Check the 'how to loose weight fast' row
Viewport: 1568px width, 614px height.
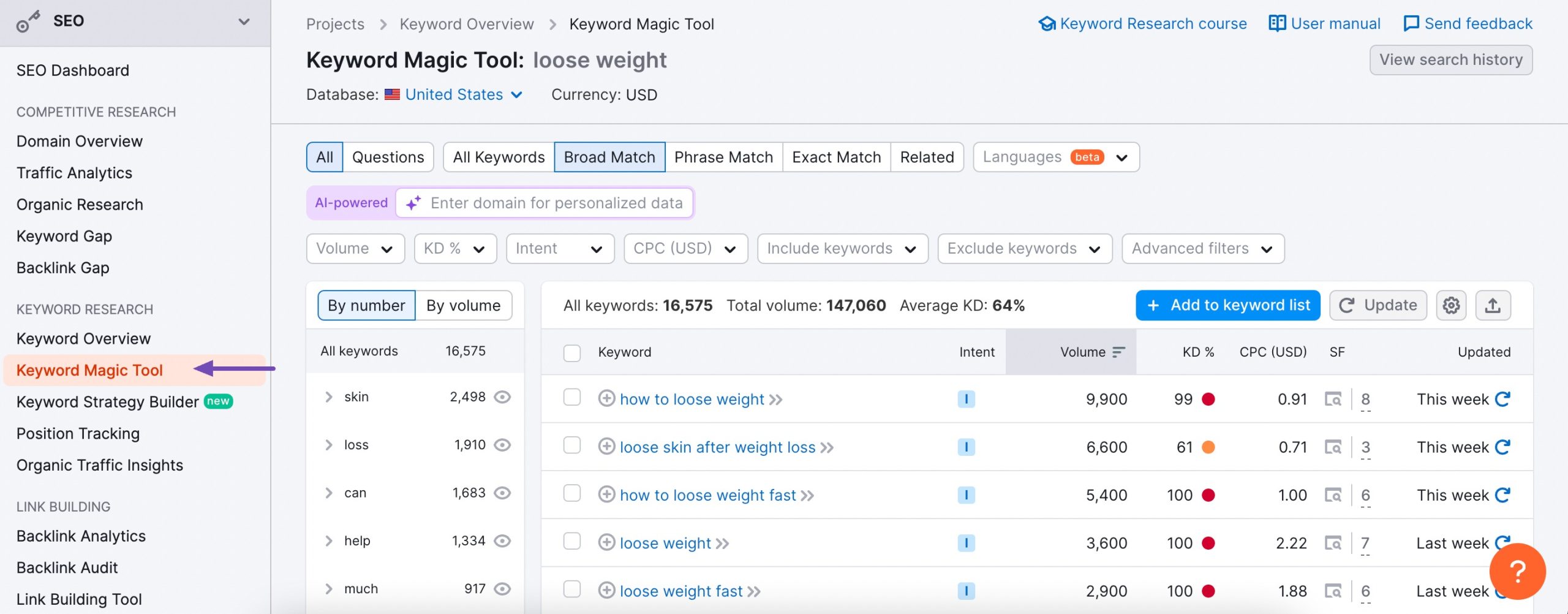pyautogui.click(x=572, y=493)
